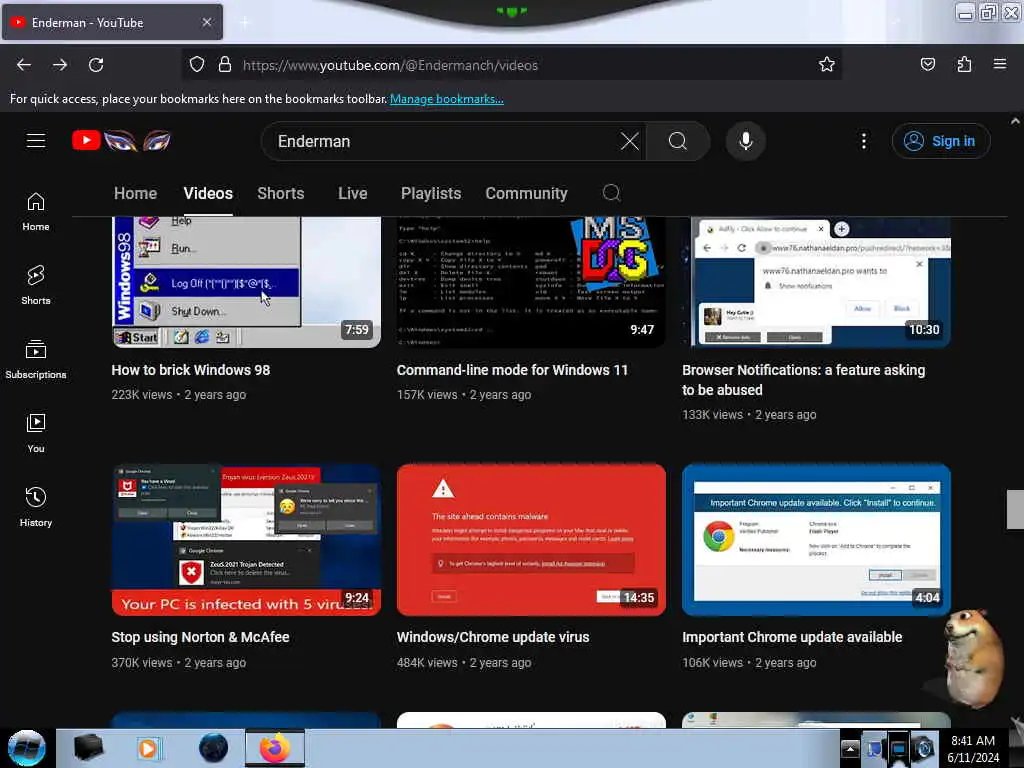Toggle the YouTube guide hamburger menu
This screenshot has height=768, width=1024.
pos(36,140)
